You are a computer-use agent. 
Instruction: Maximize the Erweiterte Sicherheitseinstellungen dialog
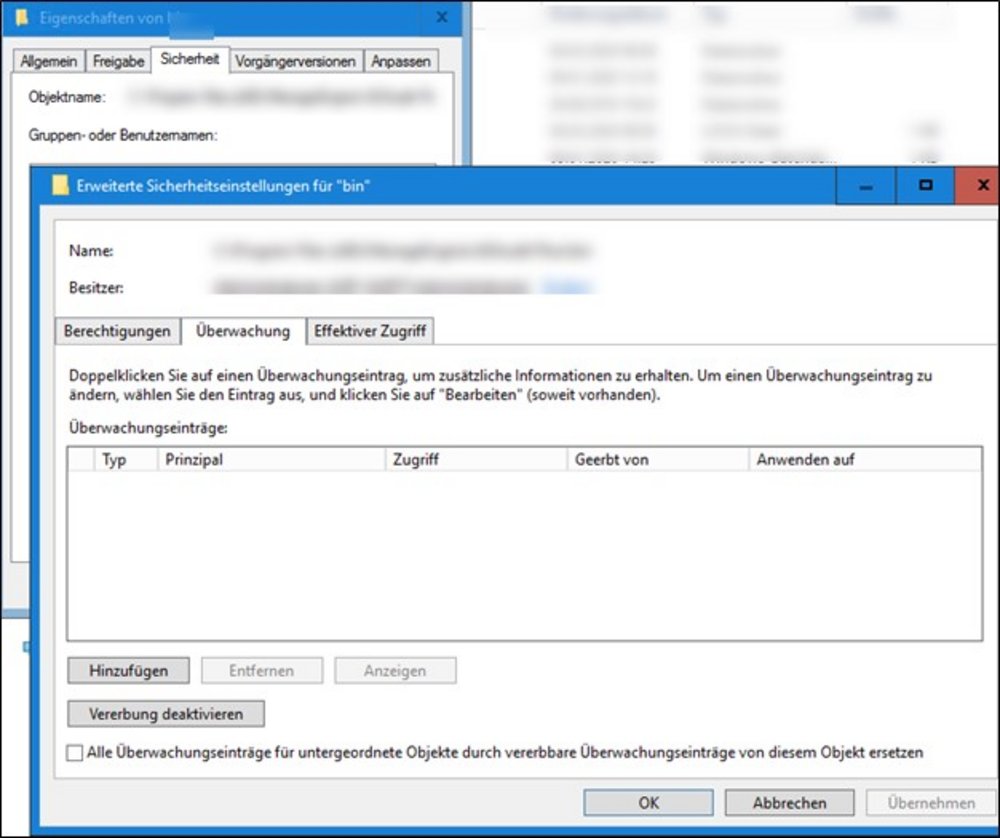pos(925,186)
